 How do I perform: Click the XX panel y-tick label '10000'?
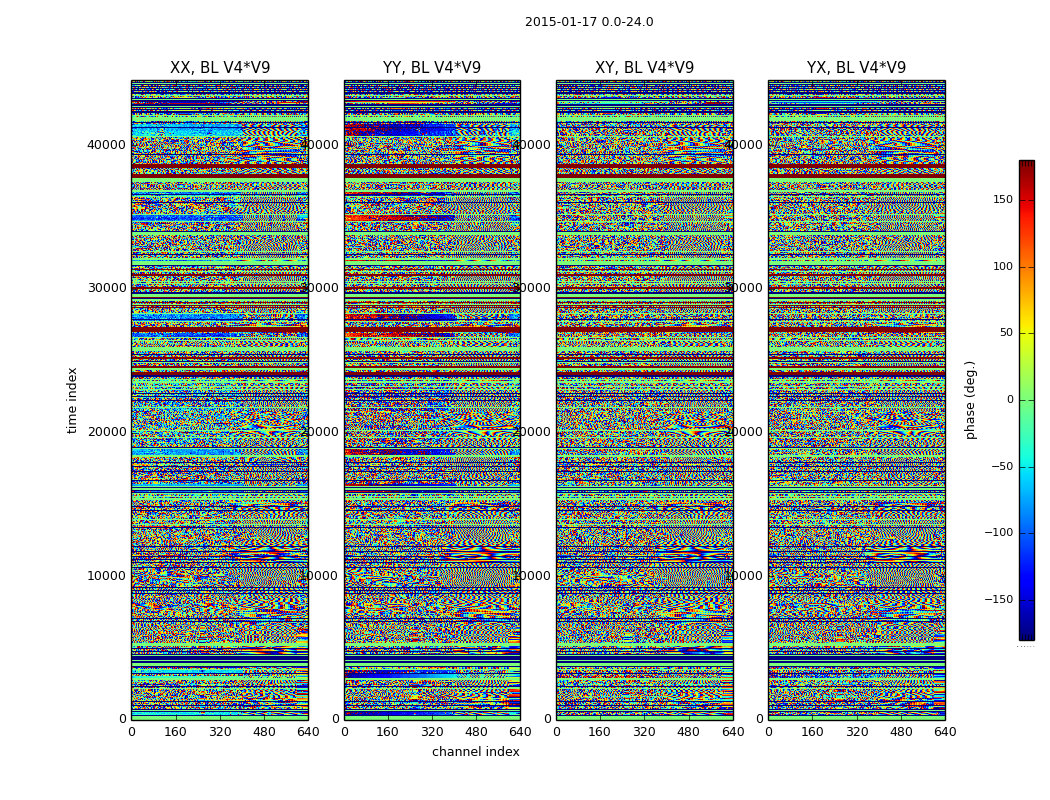tap(106, 576)
